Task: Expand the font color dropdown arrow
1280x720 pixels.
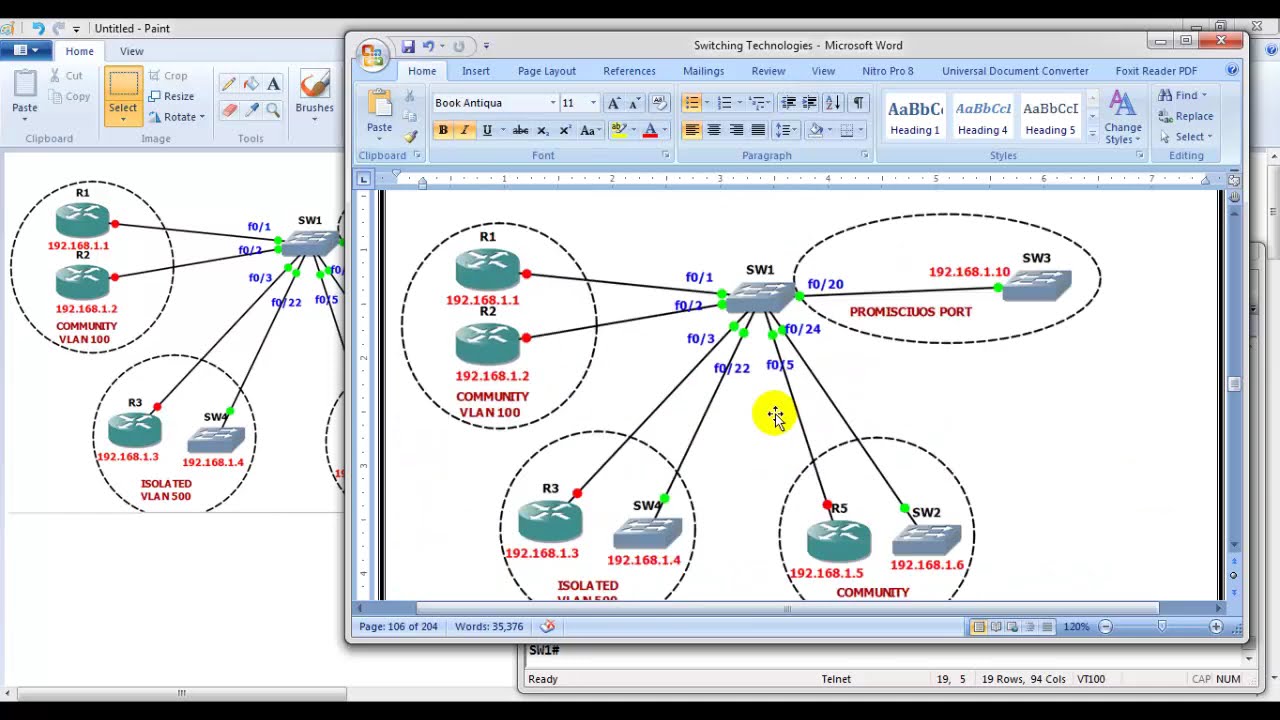Action: tap(663, 130)
